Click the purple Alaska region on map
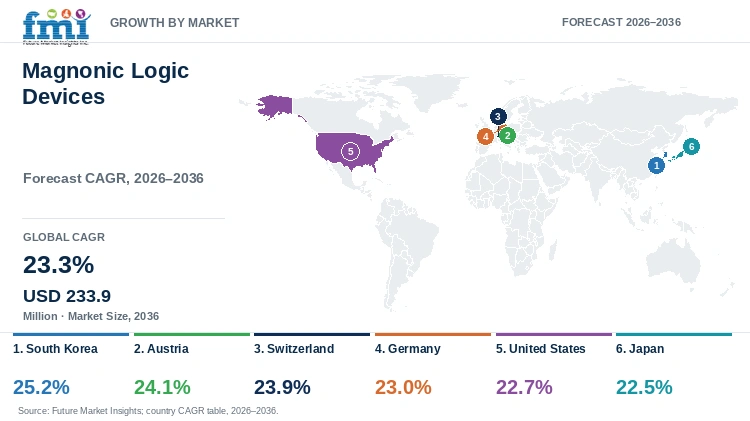This screenshot has height=421, width=750. tap(276, 106)
